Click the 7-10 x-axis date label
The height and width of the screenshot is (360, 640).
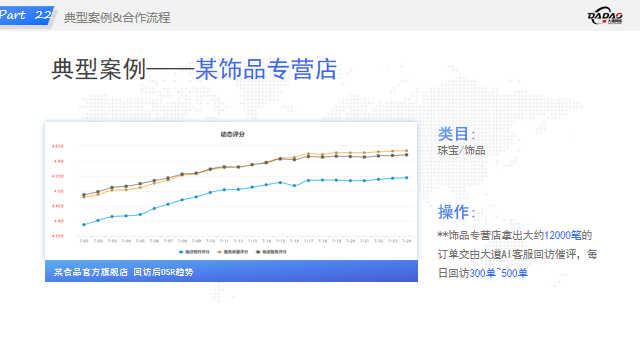click(210, 241)
